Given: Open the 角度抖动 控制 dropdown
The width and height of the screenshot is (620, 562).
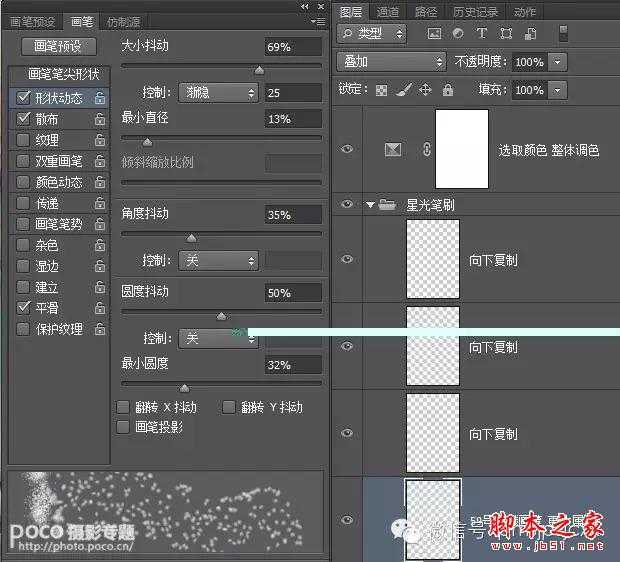Looking at the screenshot, I should pyautogui.click(x=218, y=261).
